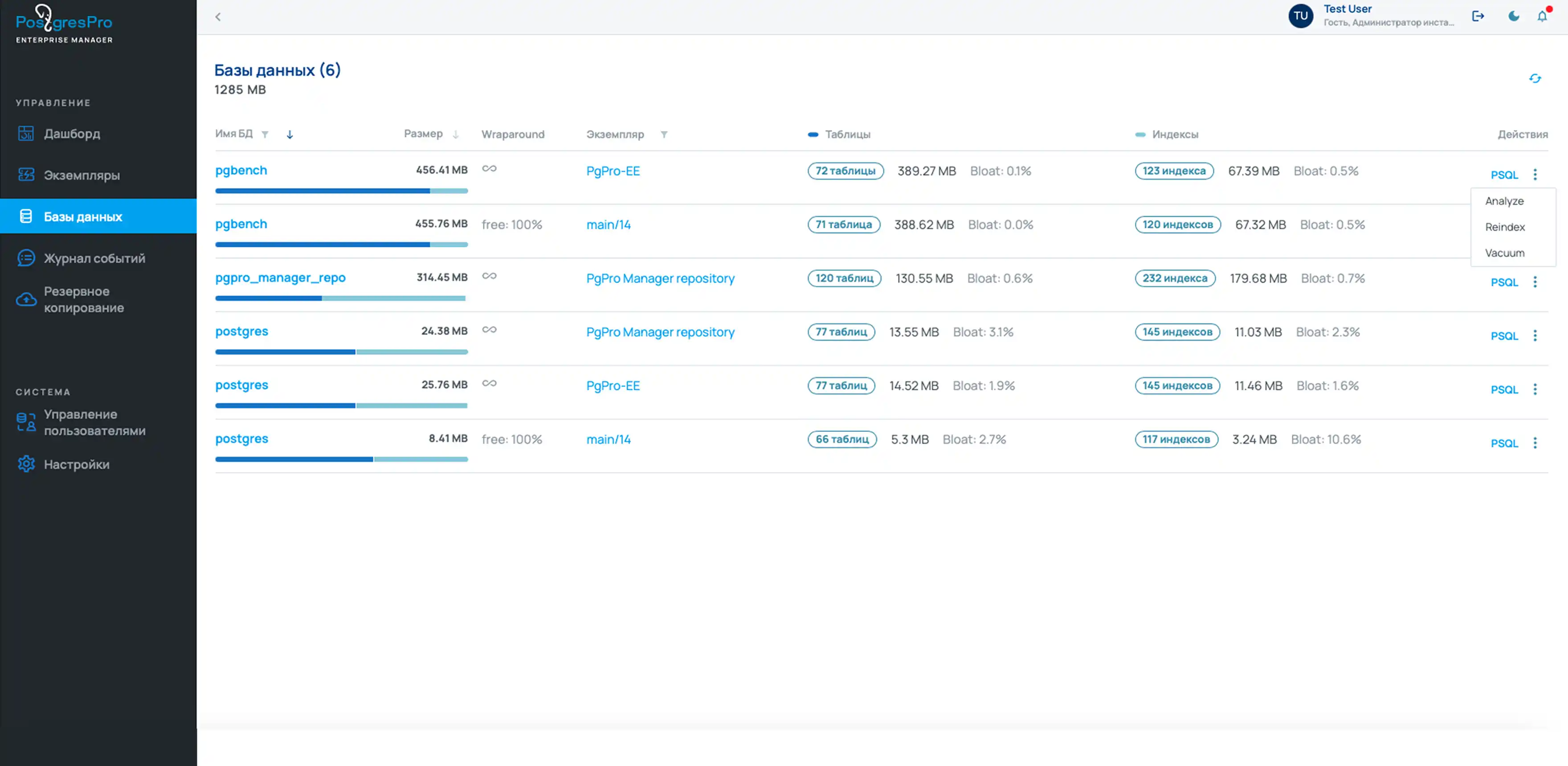
Task: Toggle Имя БД sort direction arrow
Action: (290, 134)
